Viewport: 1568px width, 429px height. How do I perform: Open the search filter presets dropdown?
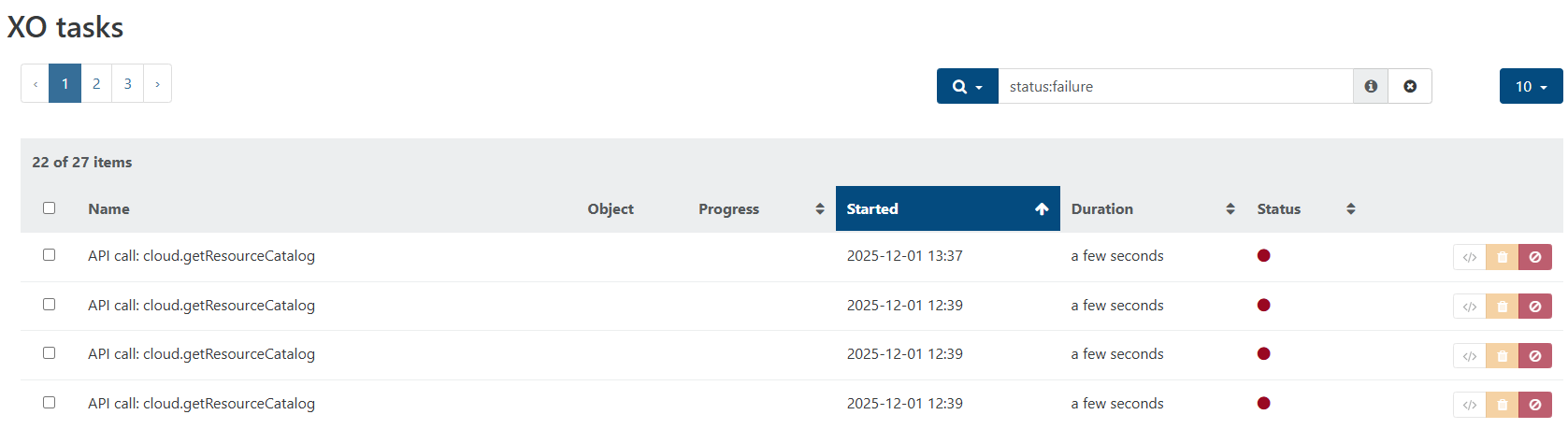[x=967, y=86]
